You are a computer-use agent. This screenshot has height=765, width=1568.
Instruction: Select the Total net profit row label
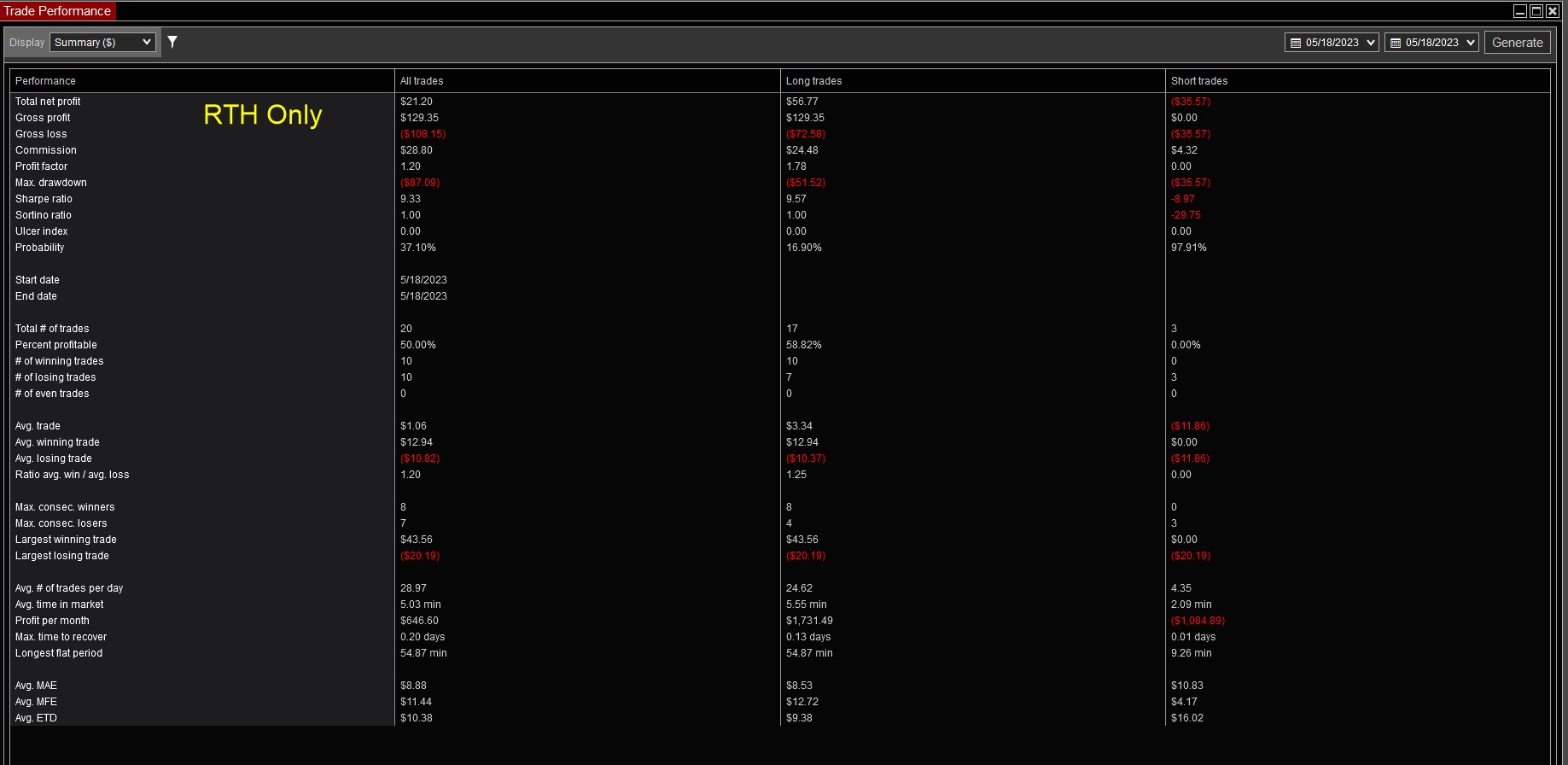(48, 102)
